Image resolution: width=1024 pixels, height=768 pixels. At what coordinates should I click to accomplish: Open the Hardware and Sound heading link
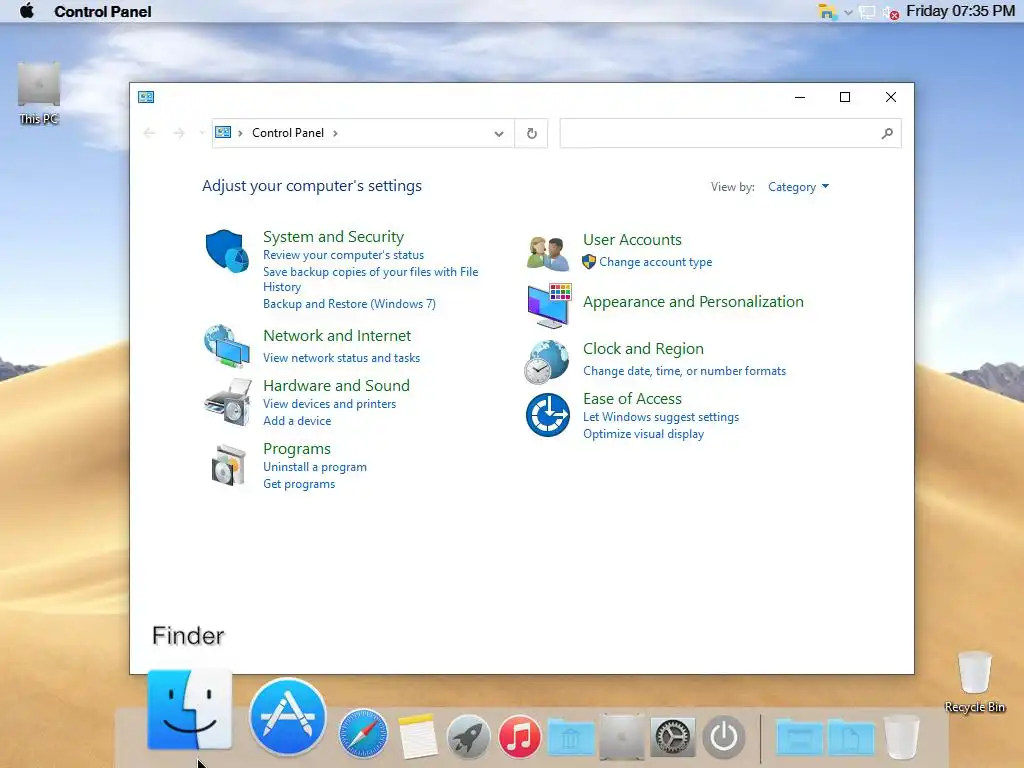[336, 385]
